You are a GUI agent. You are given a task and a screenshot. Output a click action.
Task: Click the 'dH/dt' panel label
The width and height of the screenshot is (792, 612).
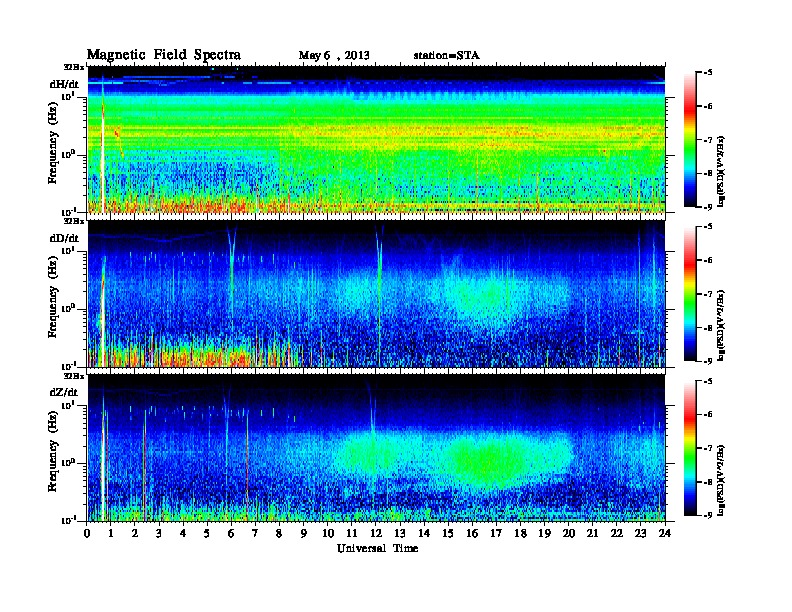coord(64,84)
